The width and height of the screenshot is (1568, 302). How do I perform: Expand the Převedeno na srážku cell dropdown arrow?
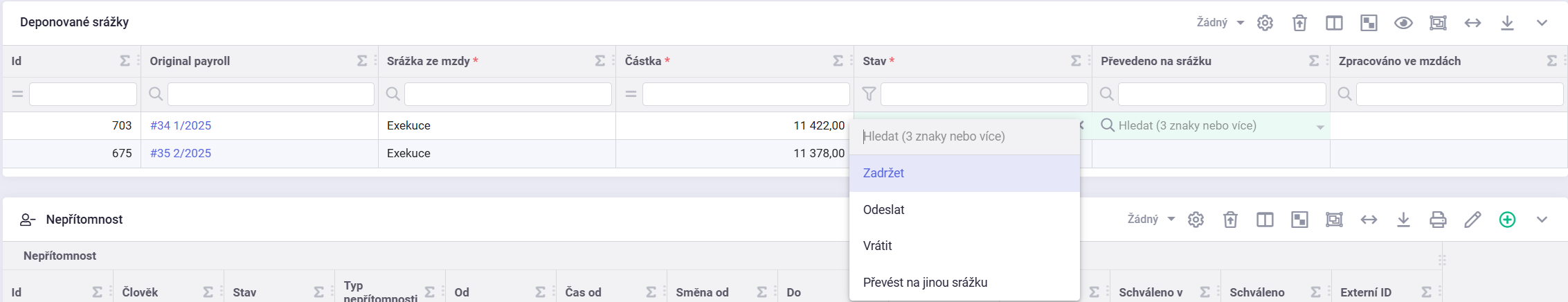pyautogui.click(x=1320, y=127)
